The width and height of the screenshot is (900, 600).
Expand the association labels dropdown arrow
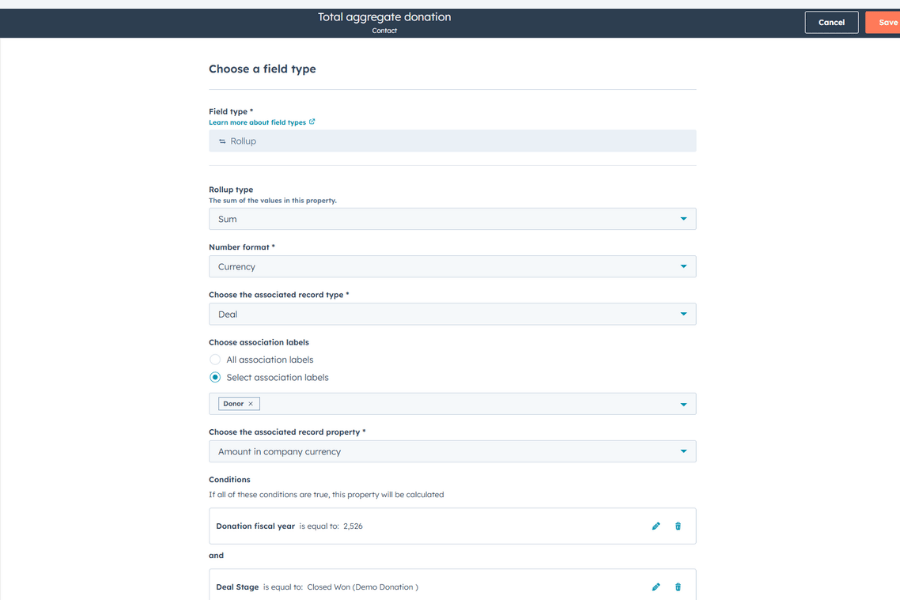pos(684,404)
